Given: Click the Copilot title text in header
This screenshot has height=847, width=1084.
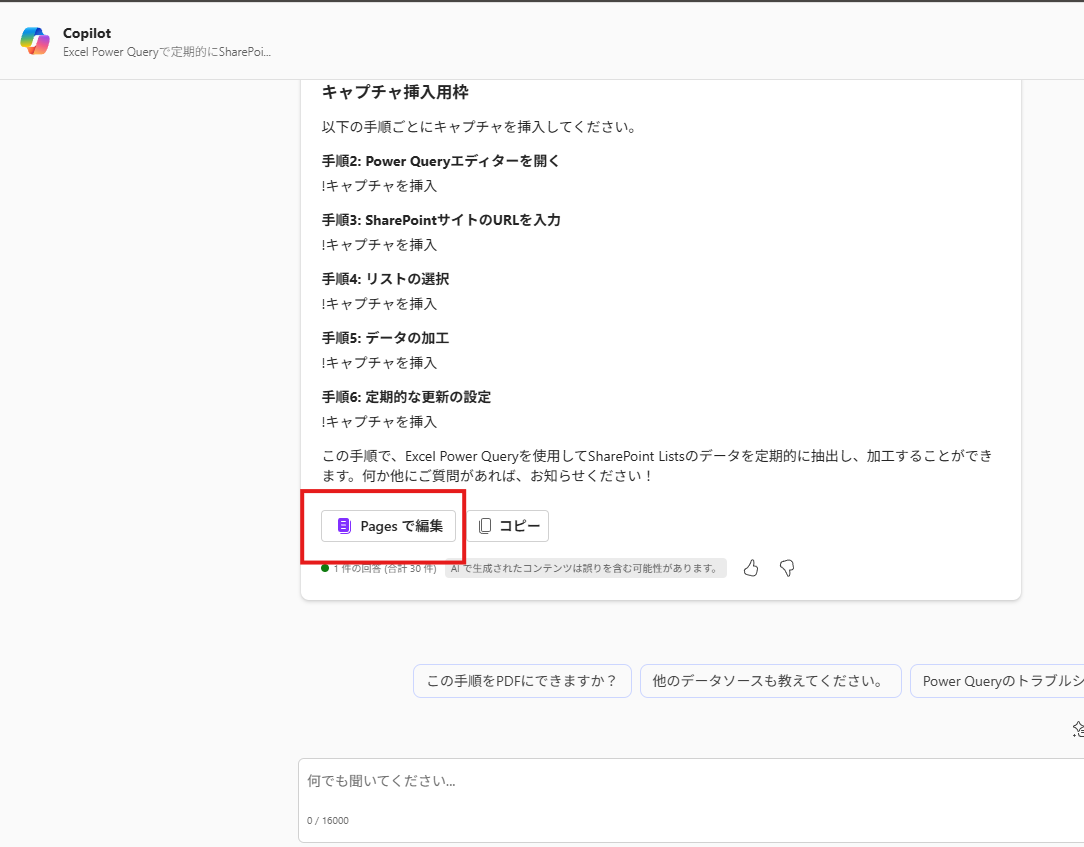Looking at the screenshot, I should coord(87,33).
